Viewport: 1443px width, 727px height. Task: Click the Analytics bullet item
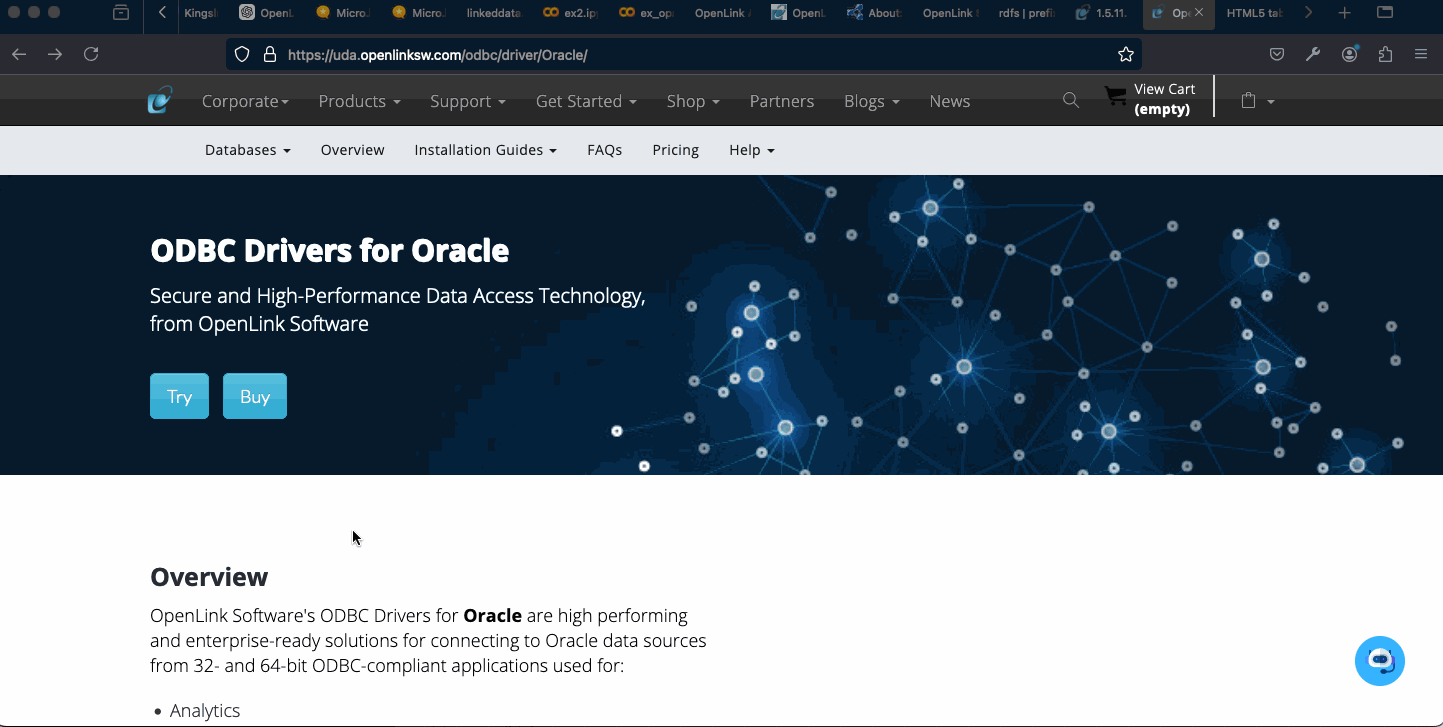(x=205, y=710)
